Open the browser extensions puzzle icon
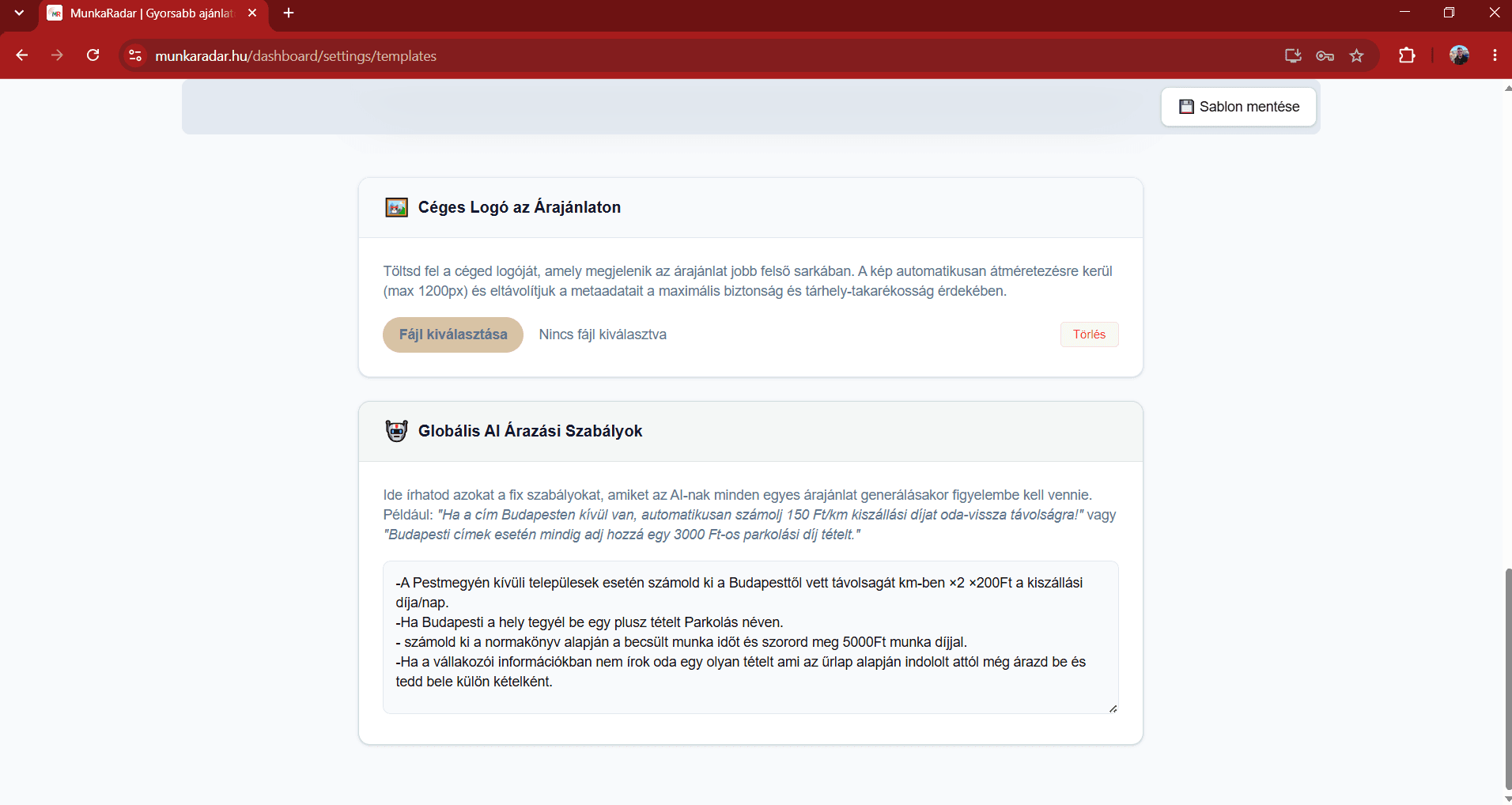 point(1407,55)
